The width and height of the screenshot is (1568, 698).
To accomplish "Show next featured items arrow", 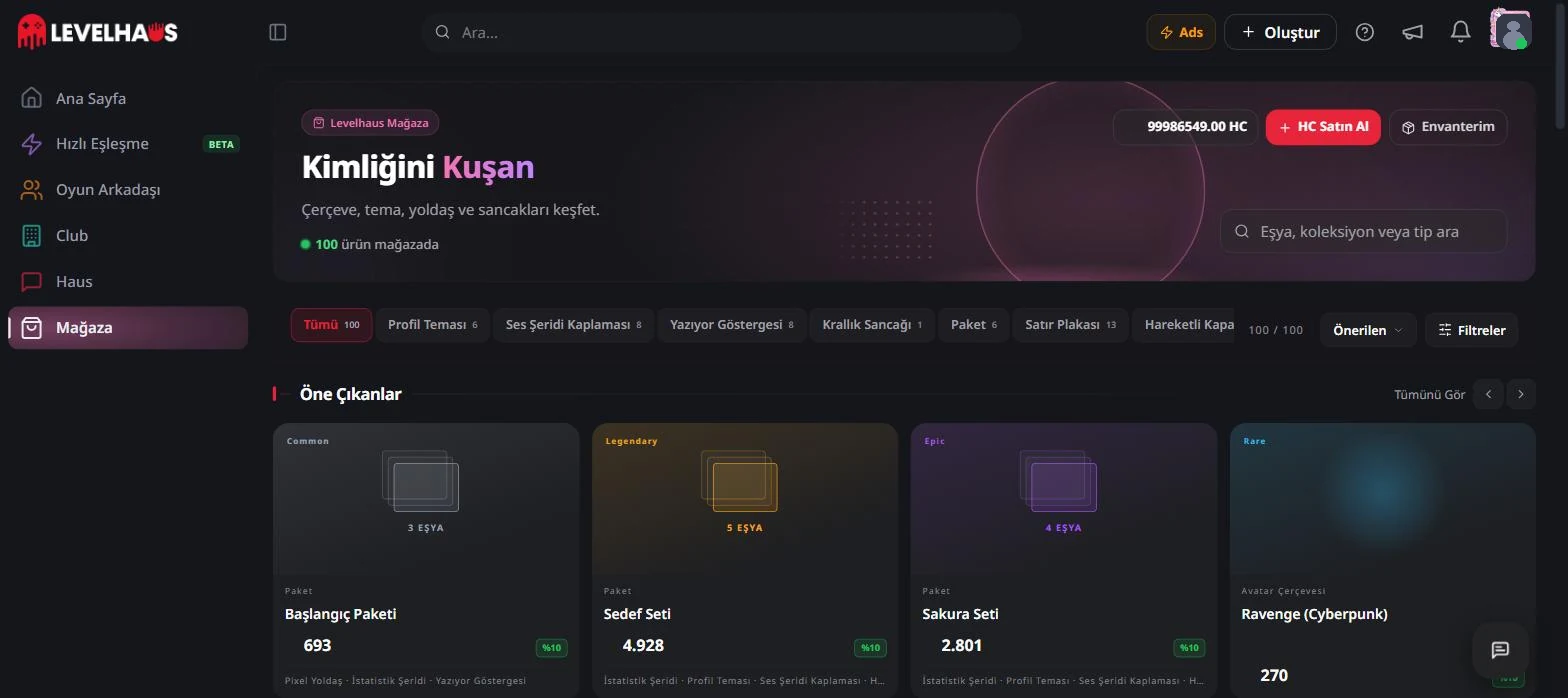I will (1521, 394).
